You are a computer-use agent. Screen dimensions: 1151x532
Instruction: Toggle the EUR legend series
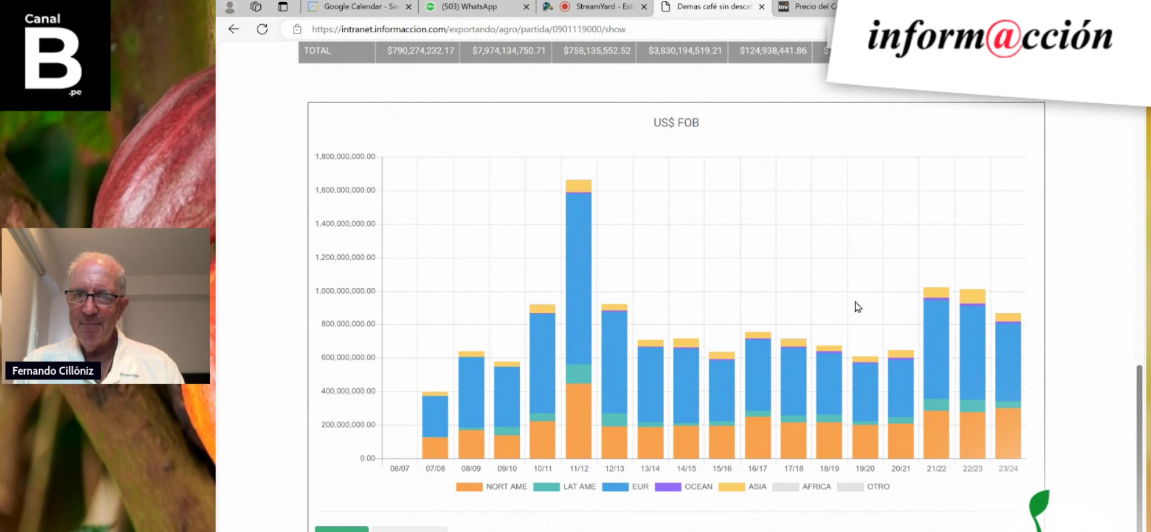[625, 487]
